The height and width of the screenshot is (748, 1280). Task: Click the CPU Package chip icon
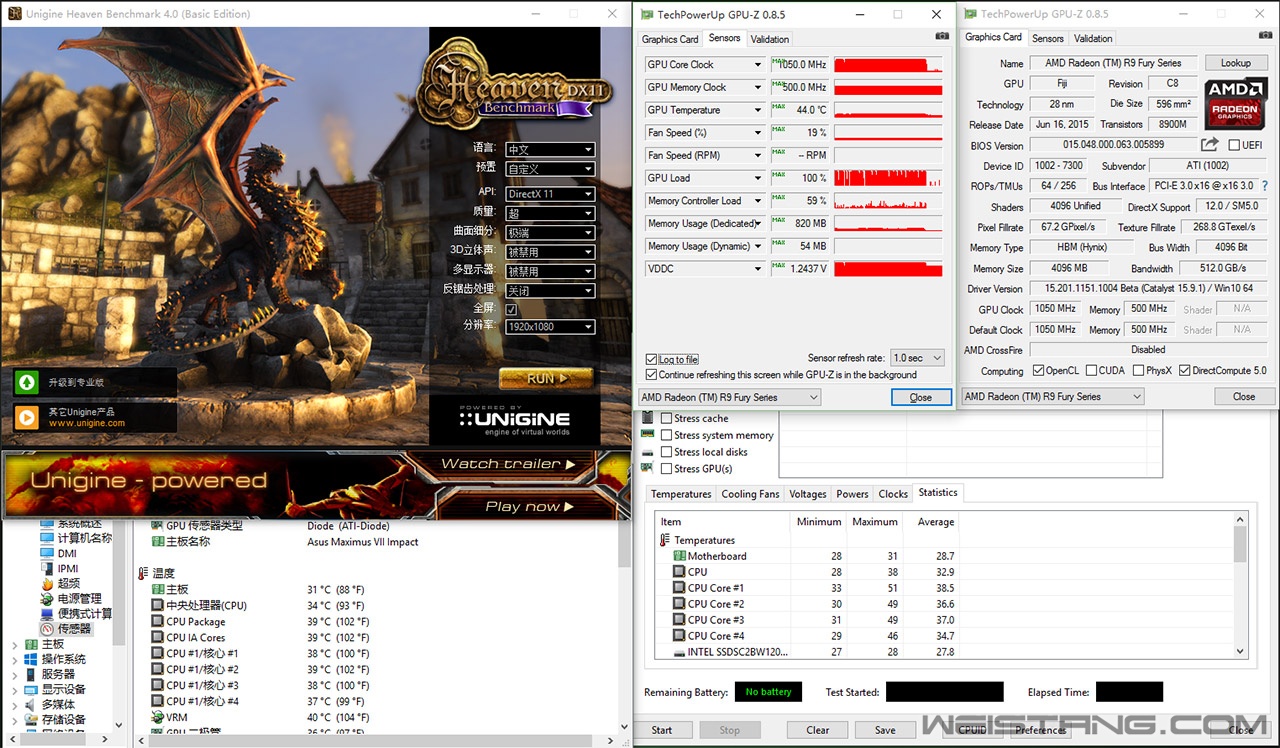point(157,621)
